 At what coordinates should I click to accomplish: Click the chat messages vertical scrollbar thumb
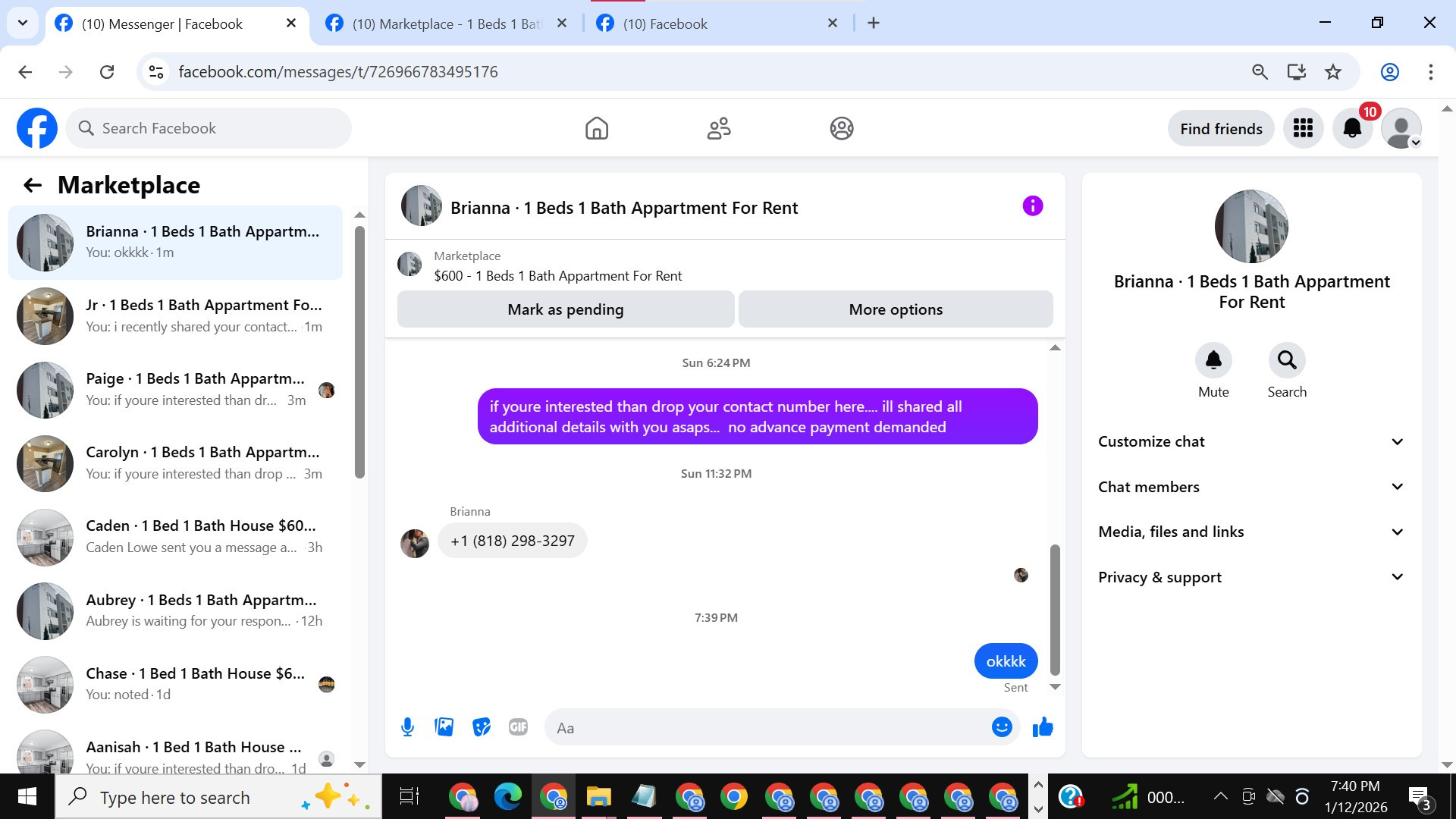(1054, 609)
